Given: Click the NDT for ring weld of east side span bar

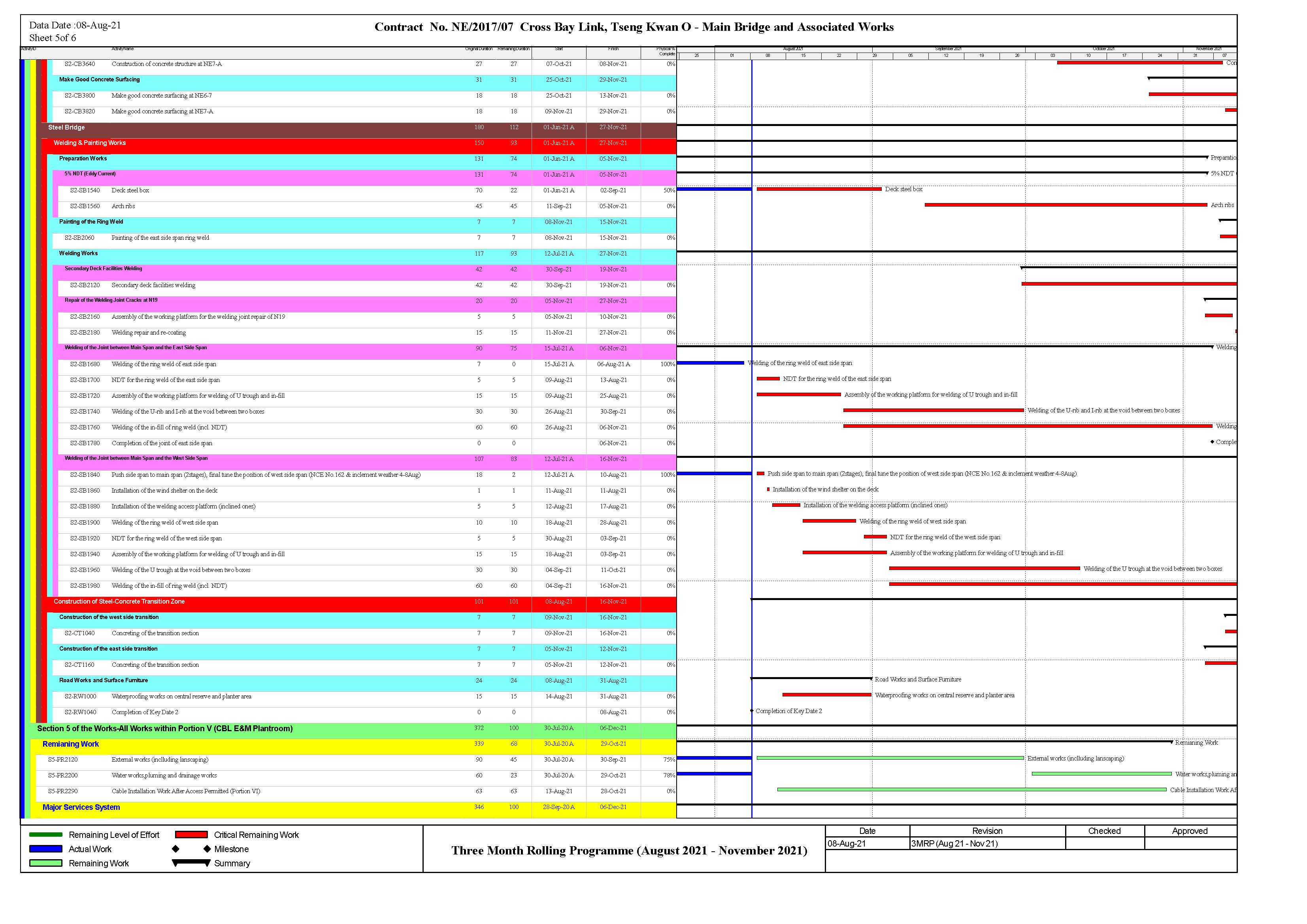Looking at the screenshot, I should click(x=768, y=379).
